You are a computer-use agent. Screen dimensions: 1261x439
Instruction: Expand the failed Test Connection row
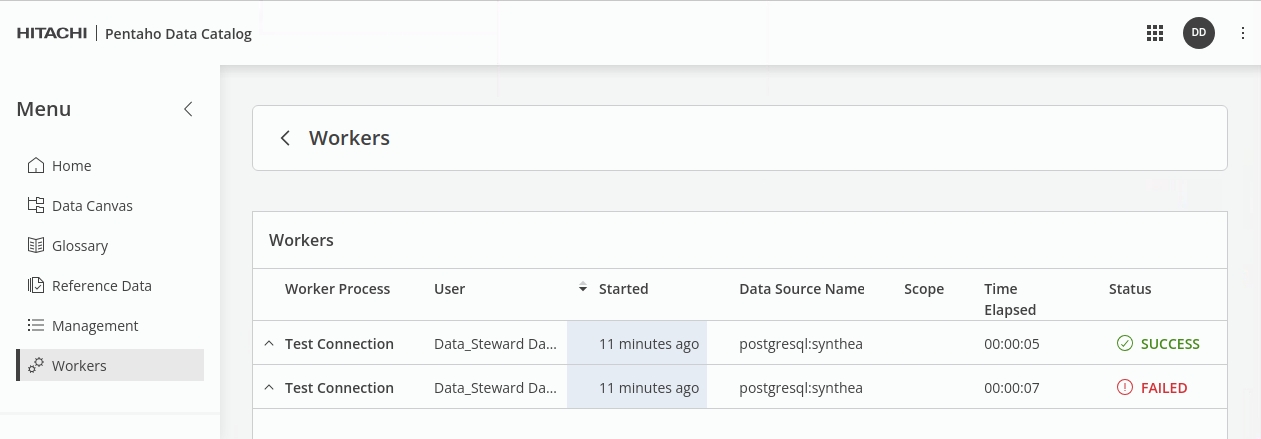coord(268,388)
